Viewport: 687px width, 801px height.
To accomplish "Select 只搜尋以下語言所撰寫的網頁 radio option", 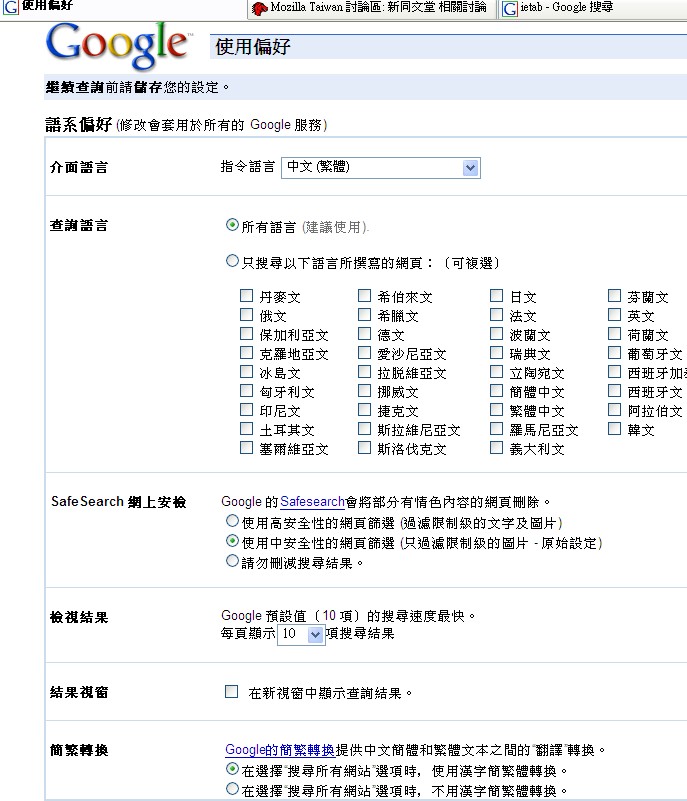I will click(x=233, y=262).
